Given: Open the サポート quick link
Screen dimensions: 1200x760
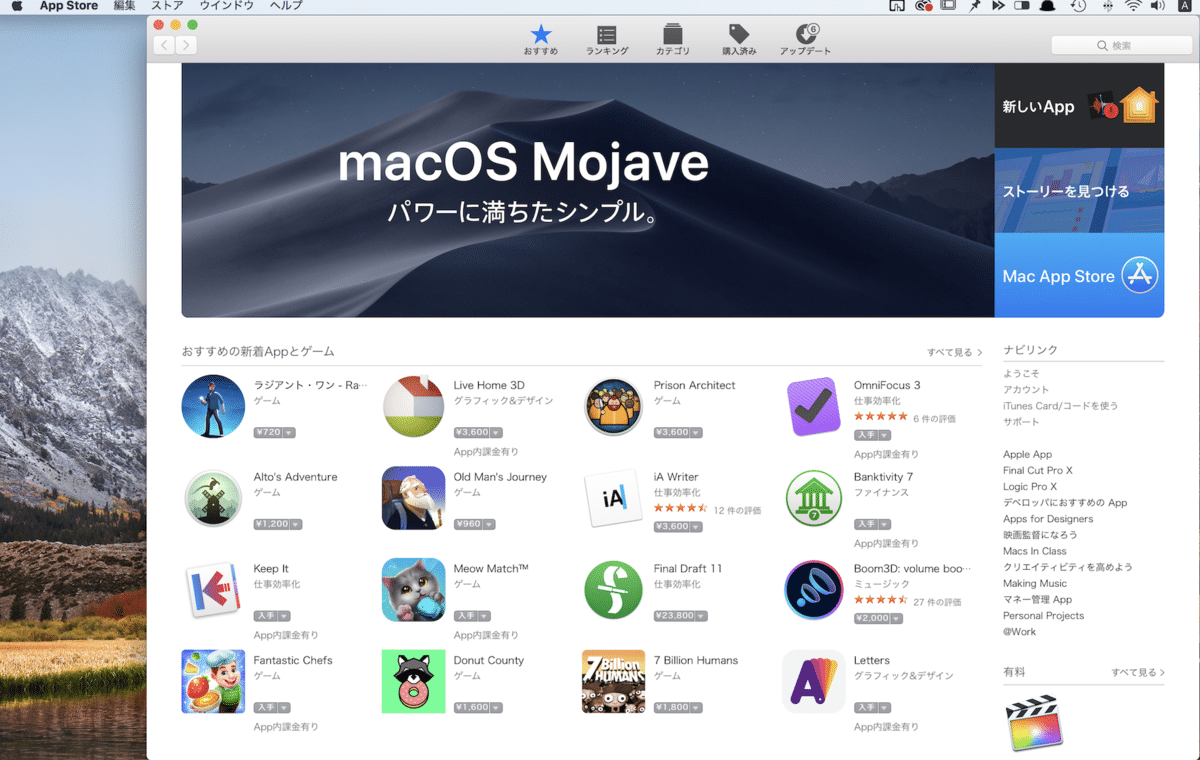Looking at the screenshot, I should pos(1021,422).
